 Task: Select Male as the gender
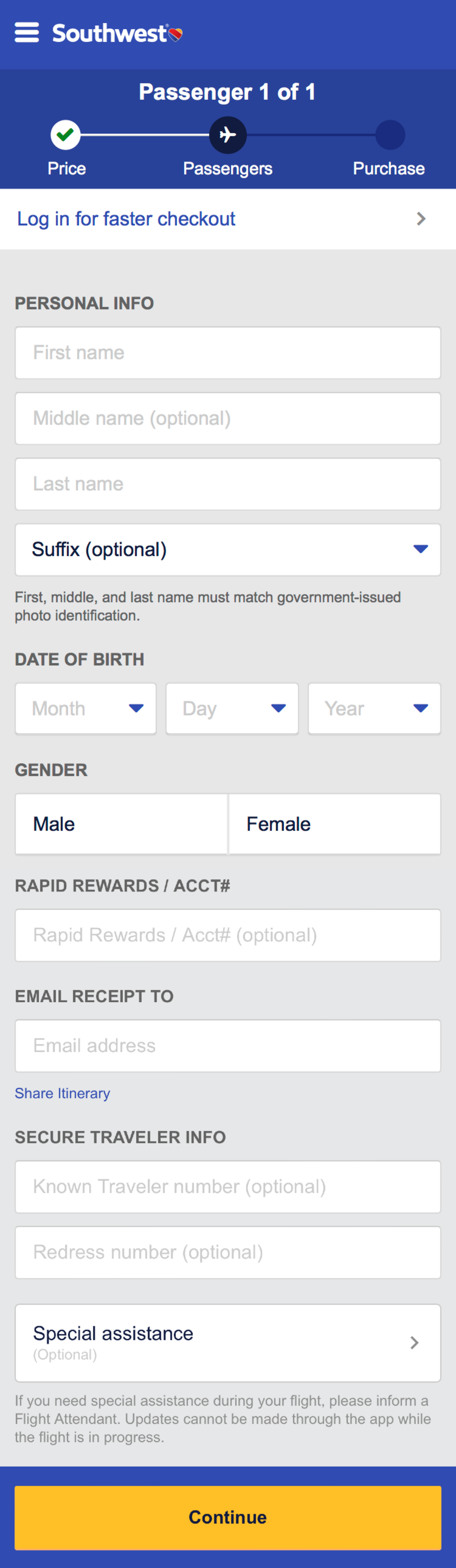pyautogui.click(x=120, y=824)
